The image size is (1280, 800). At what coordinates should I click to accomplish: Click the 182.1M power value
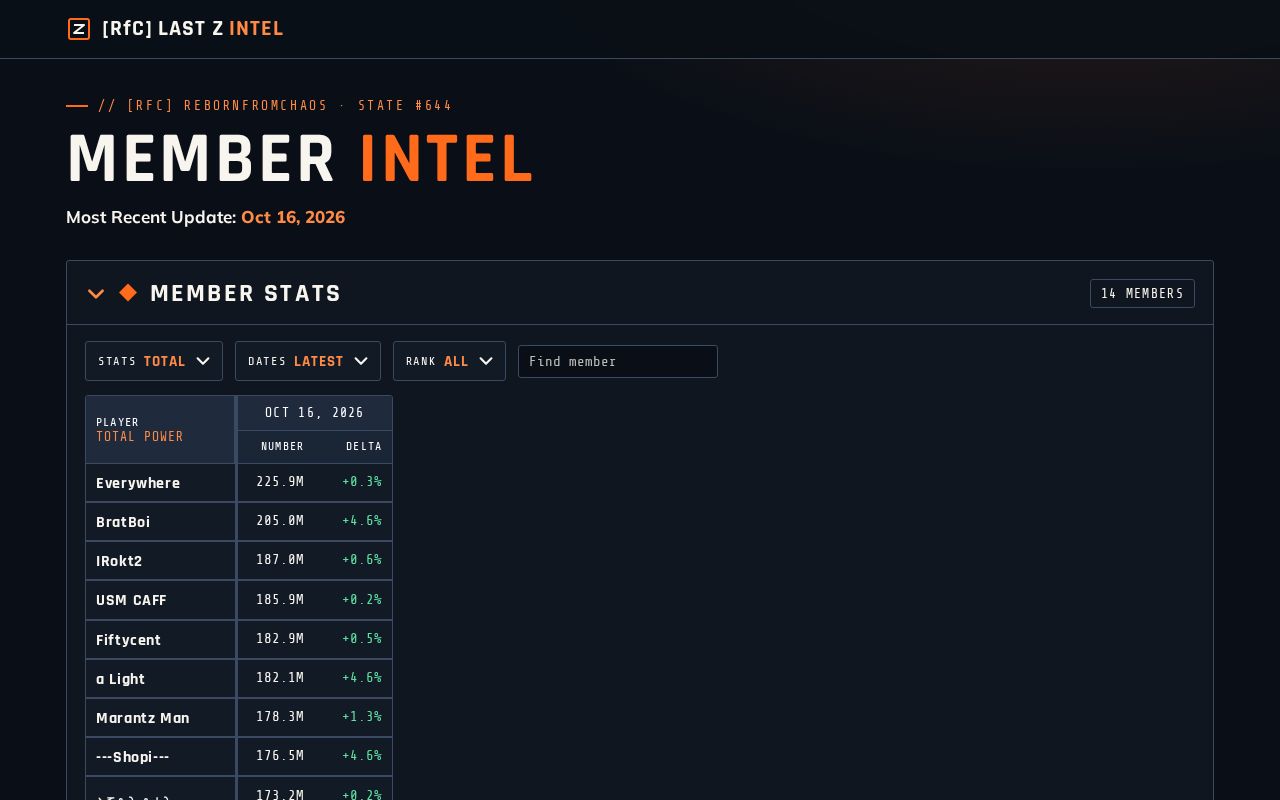pyautogui.click(x=280, y=678)
